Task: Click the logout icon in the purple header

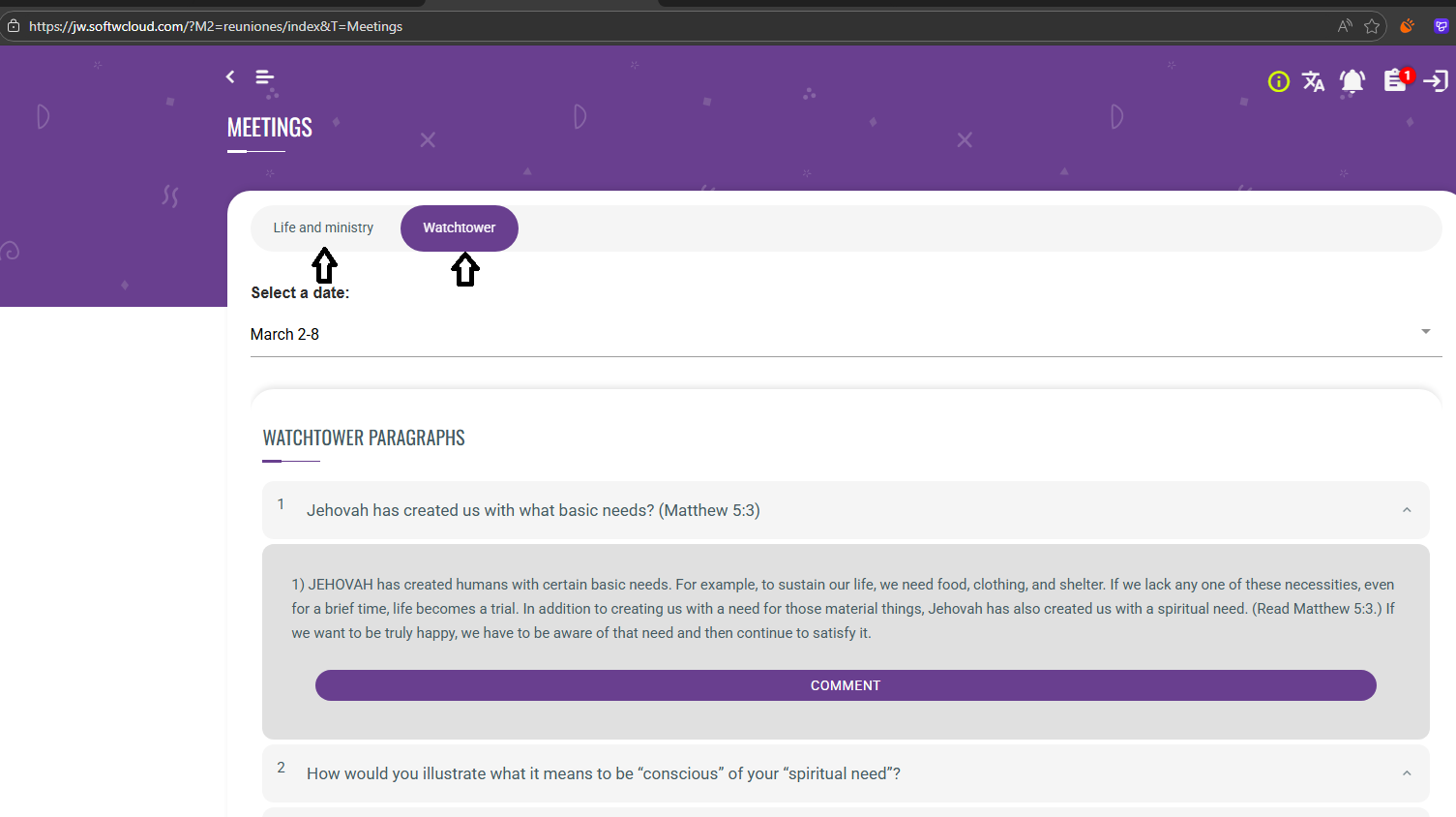Action: pos(1436,81)
